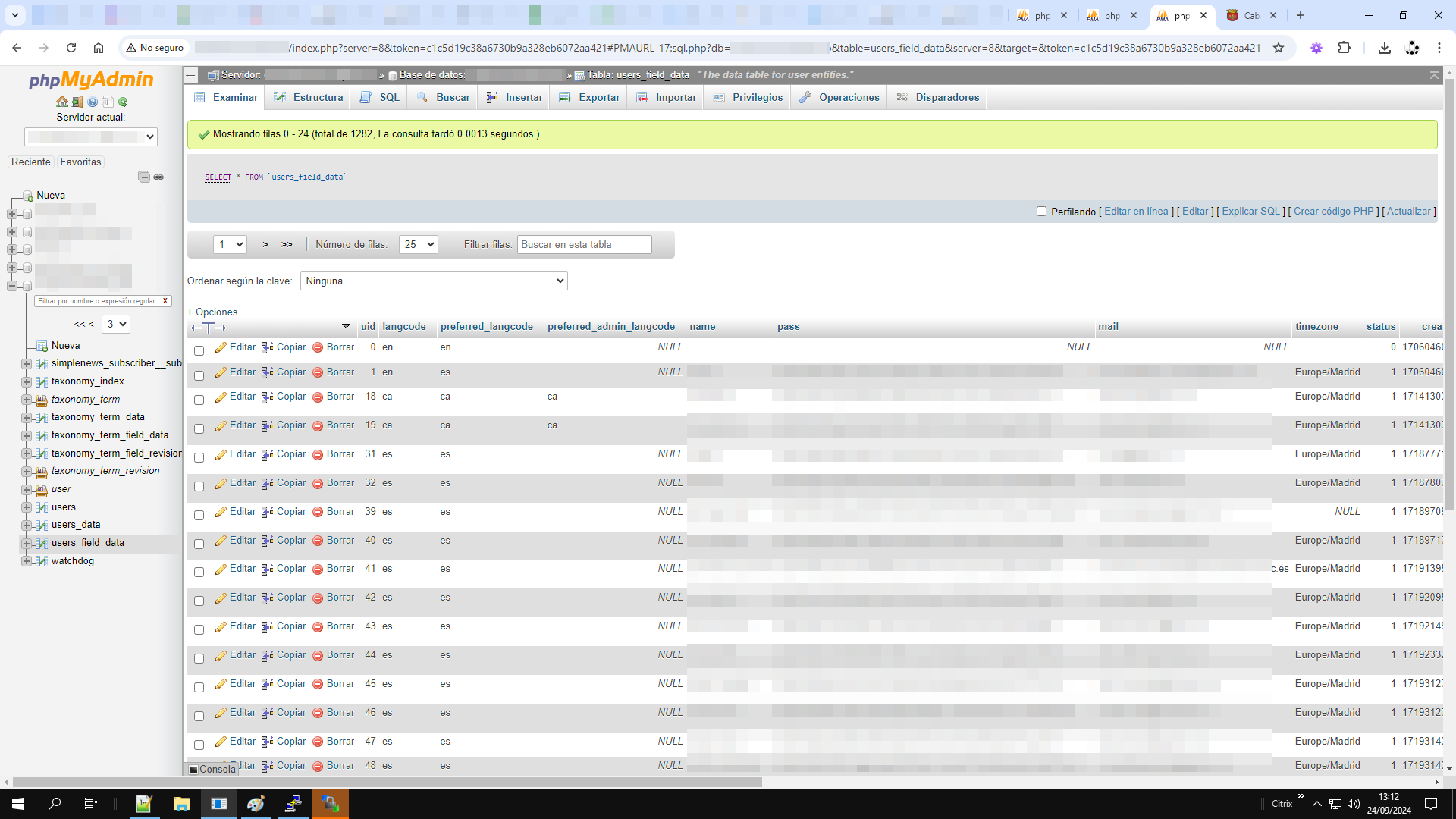The width and height of the screenshot is (1456, 819).
Task: Open Windows taskbar search
Action: click(x=55, y=804)
